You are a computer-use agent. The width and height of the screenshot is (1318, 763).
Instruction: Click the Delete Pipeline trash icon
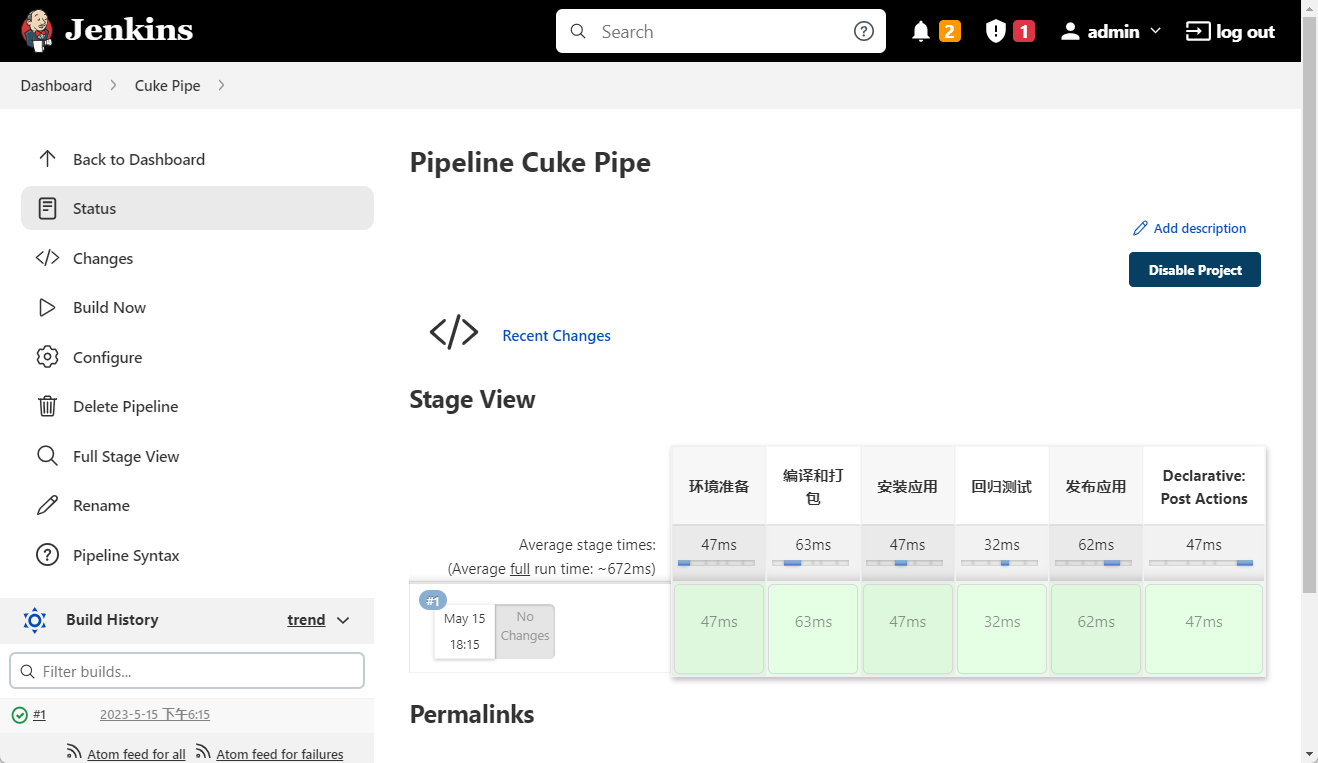(x=47, y=406)
